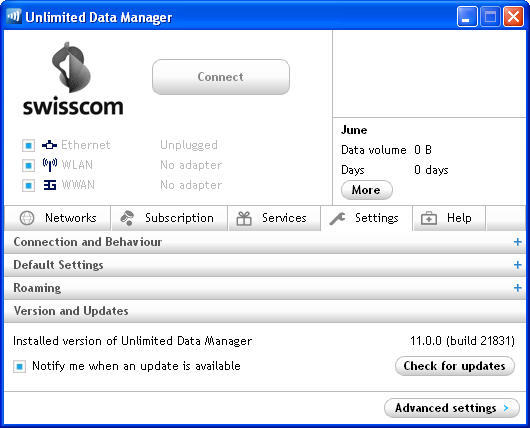Click the wrench icon on Settings tab

click(x=337, y=218)
